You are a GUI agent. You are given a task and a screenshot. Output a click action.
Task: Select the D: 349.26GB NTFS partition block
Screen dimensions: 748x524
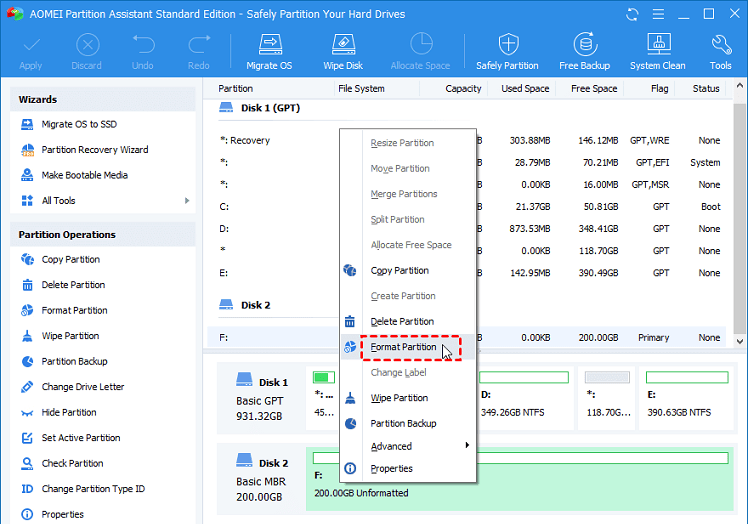point(525,398)
